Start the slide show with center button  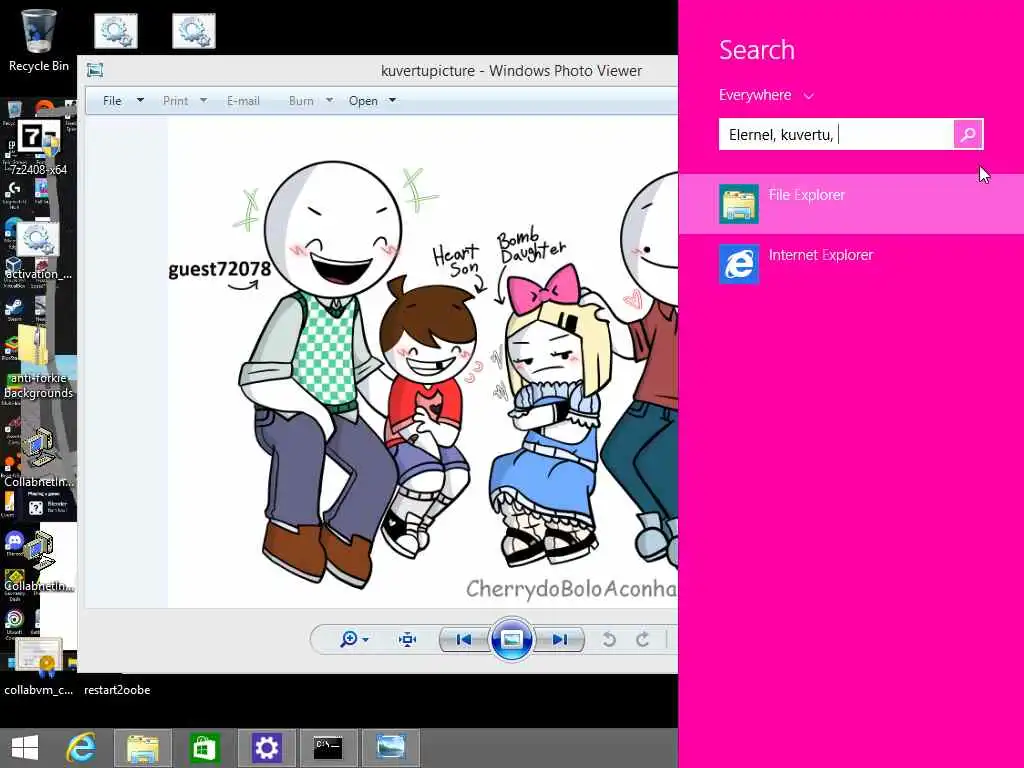coord(511,639)
